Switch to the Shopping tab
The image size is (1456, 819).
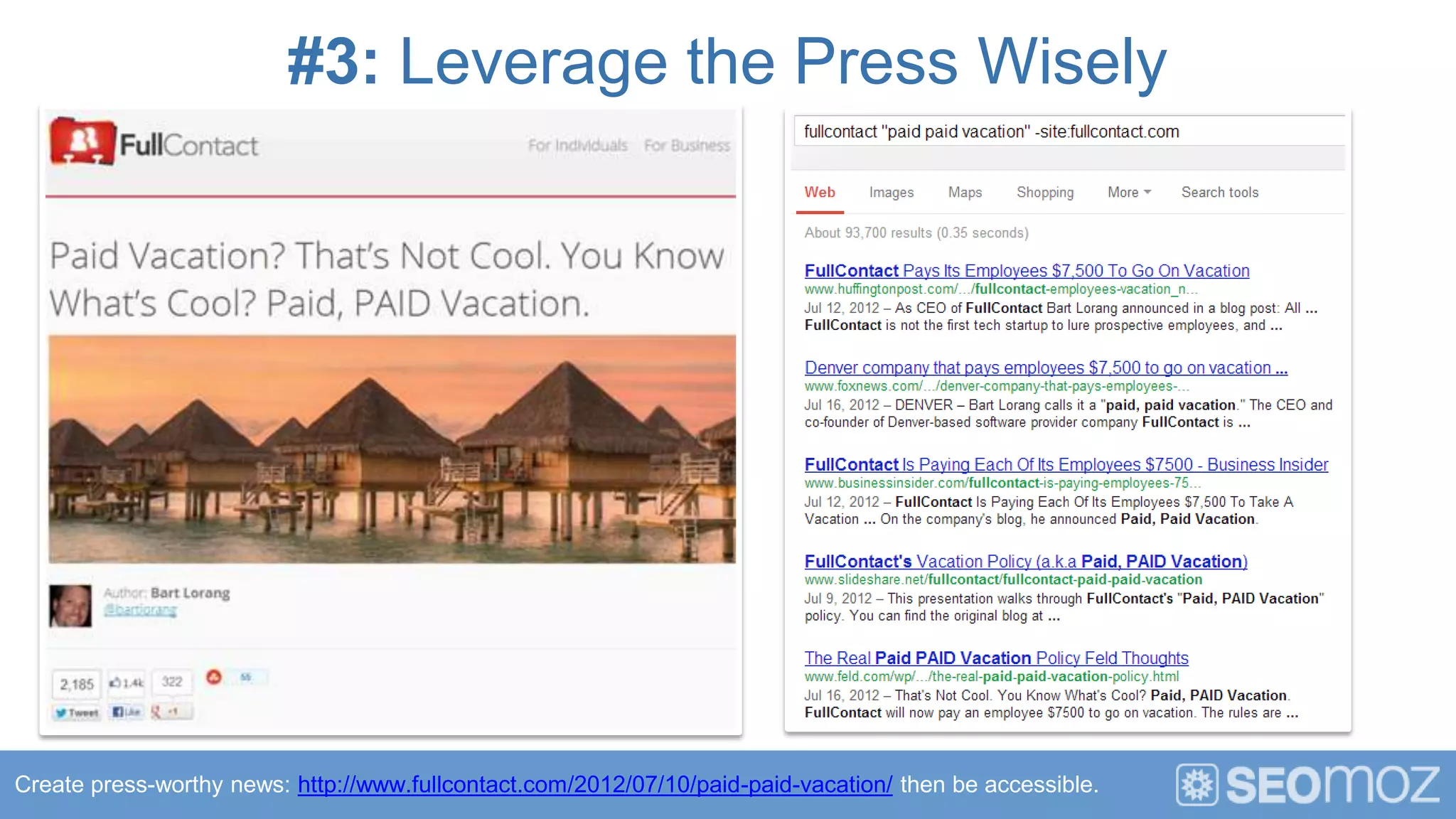tap(1045, 193)
